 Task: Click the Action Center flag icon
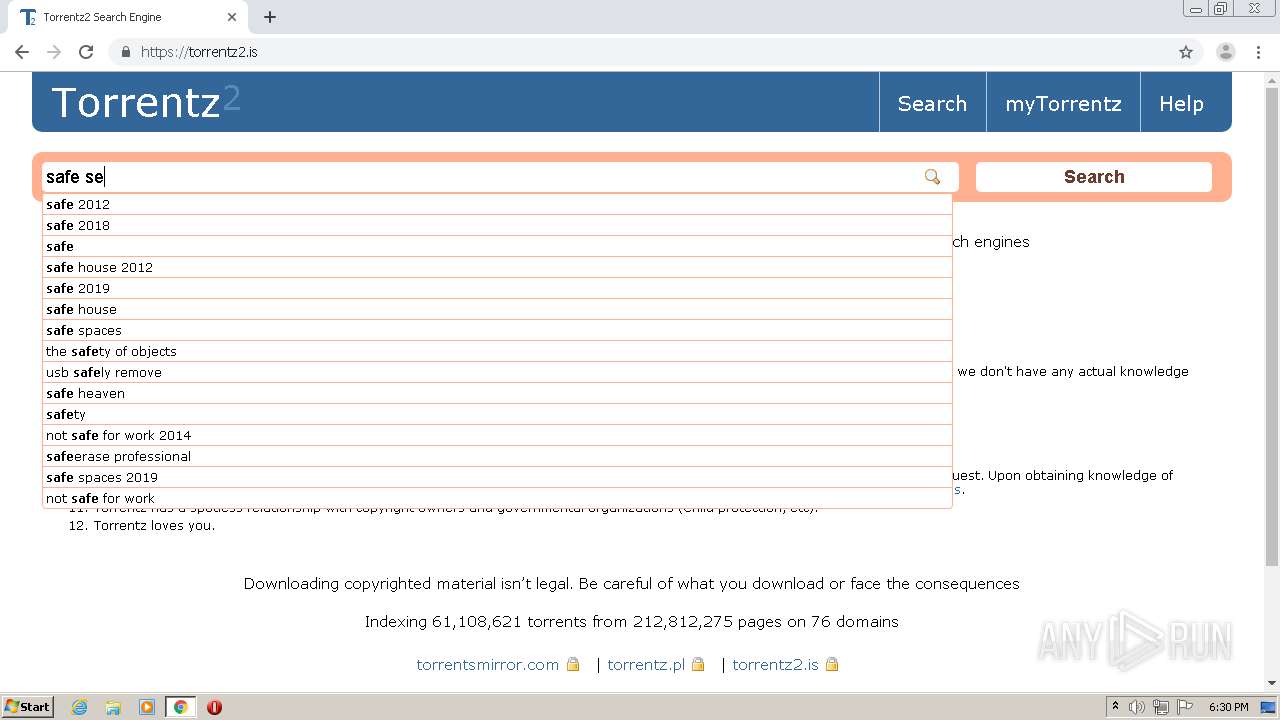tap(1184, 707)
